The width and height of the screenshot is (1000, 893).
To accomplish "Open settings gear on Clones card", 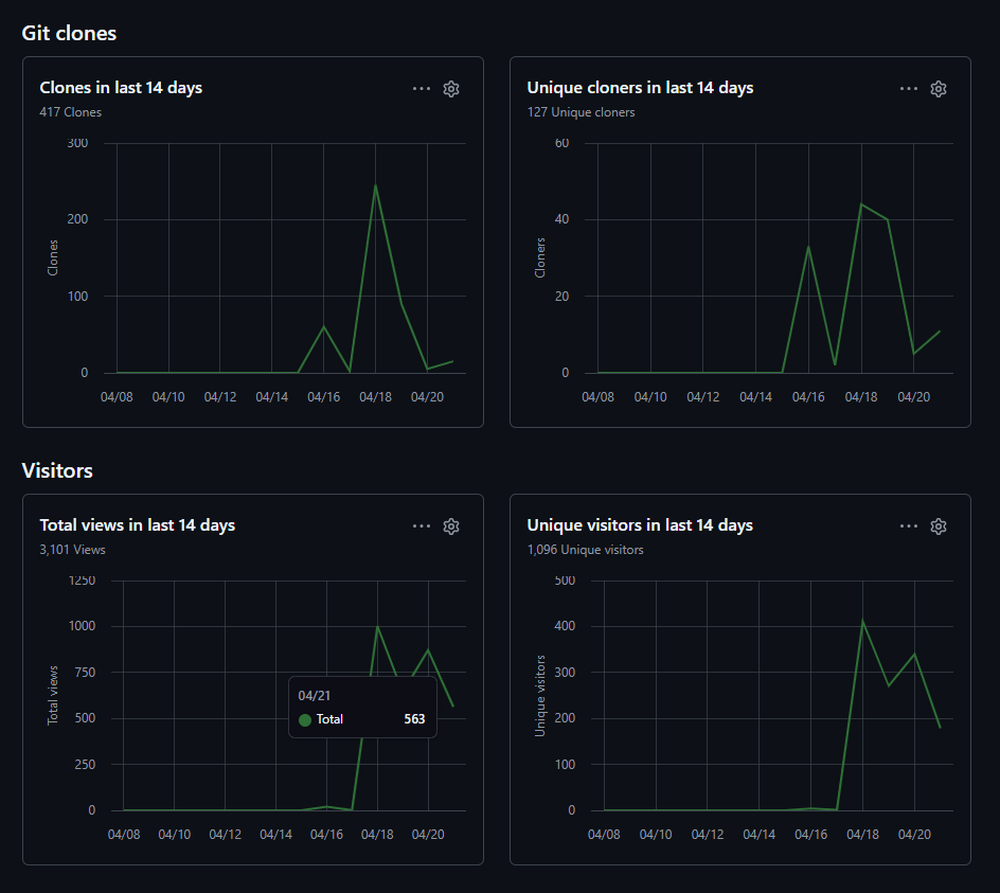I will pos(451,89).
